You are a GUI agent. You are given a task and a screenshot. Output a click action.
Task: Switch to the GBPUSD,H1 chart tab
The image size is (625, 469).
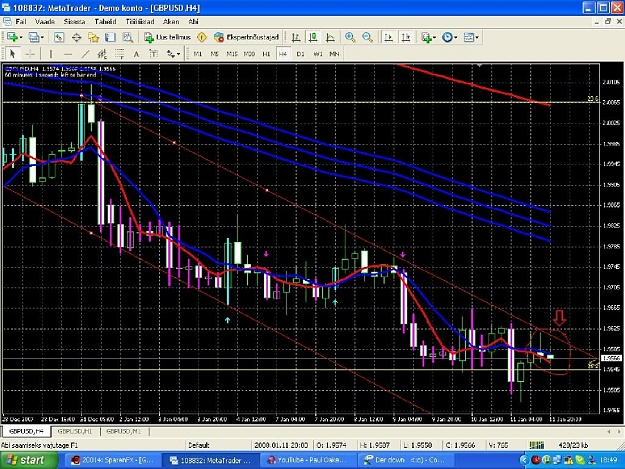(x=75, y=432)
